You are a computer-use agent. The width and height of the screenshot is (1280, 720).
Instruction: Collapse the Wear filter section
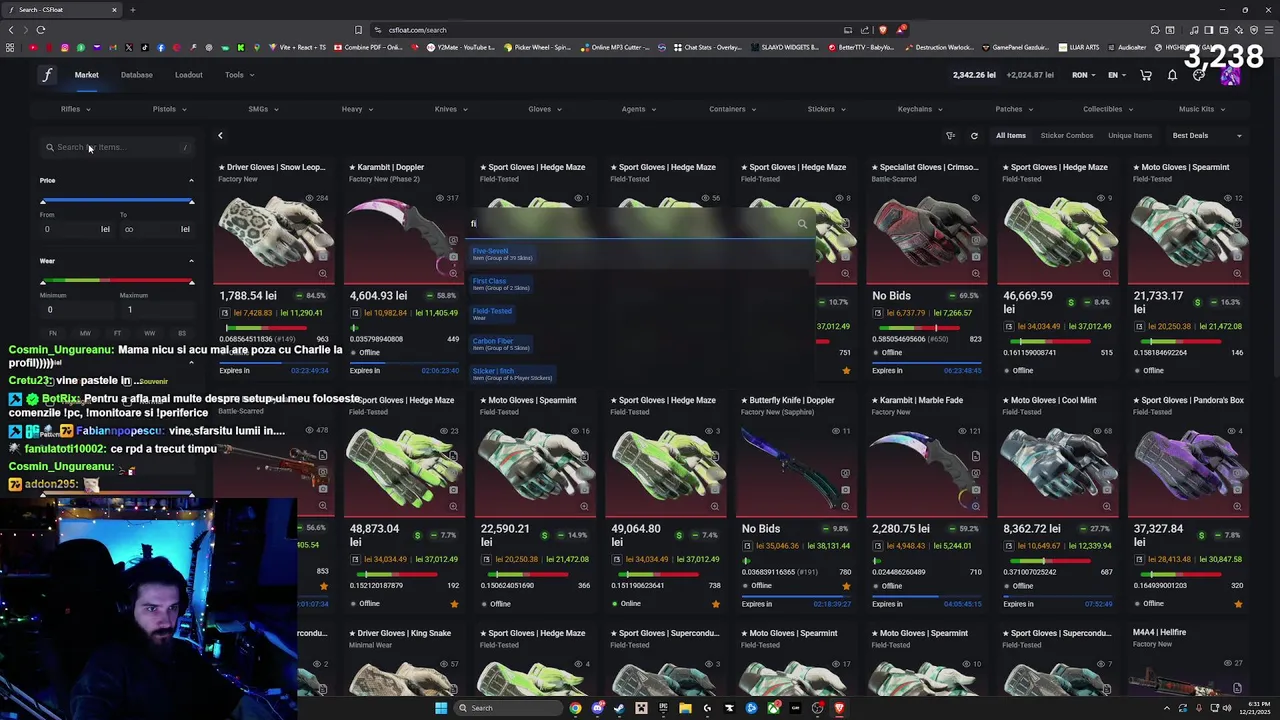point(191,261)
